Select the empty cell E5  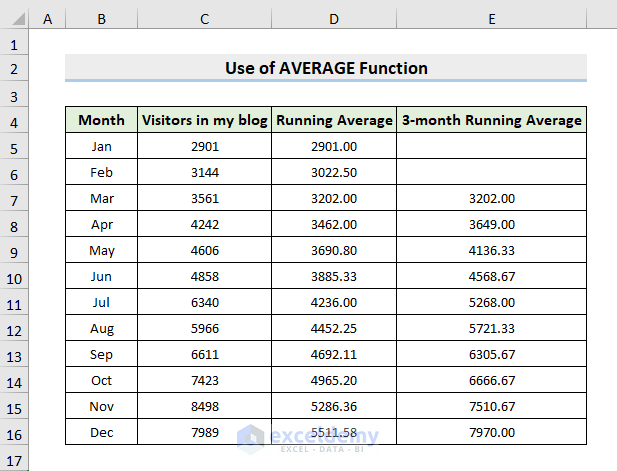491,146
